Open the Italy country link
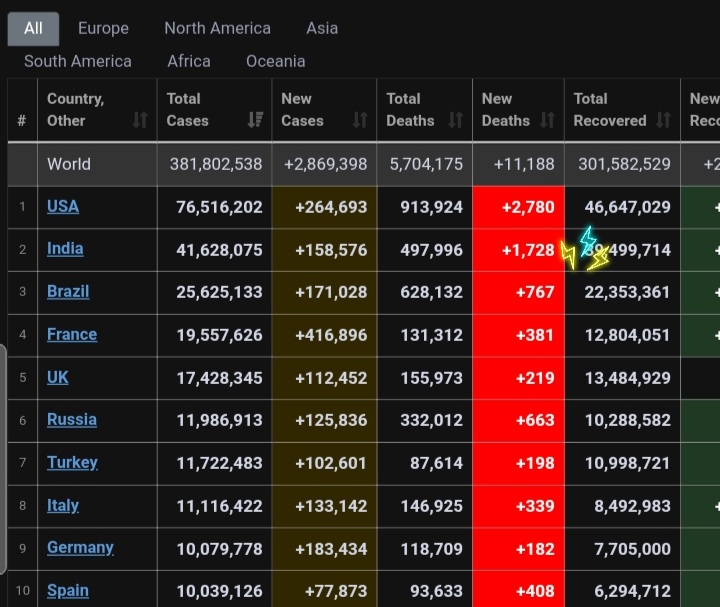Screen dimensions: 720x607 tap(63, 505)
